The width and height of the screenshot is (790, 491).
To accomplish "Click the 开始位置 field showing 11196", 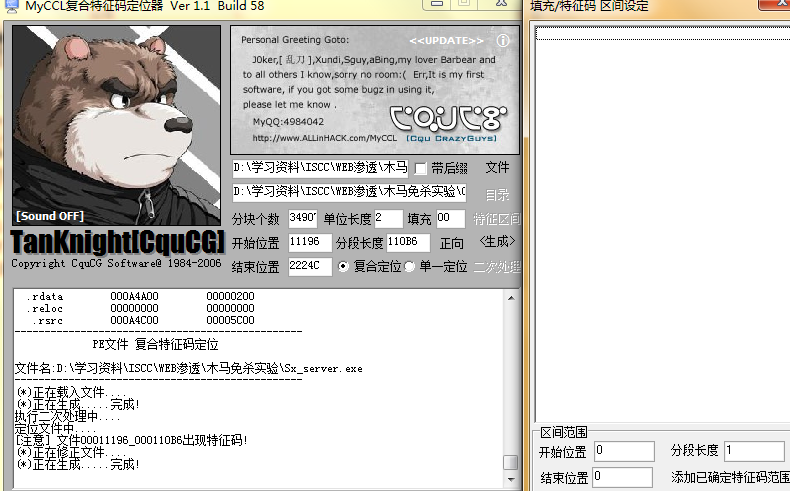I will tap(310, 242).
